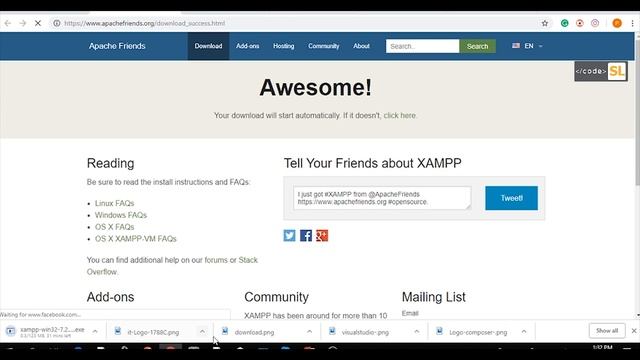Bookmark this page with the star

[x=545, y=23]
